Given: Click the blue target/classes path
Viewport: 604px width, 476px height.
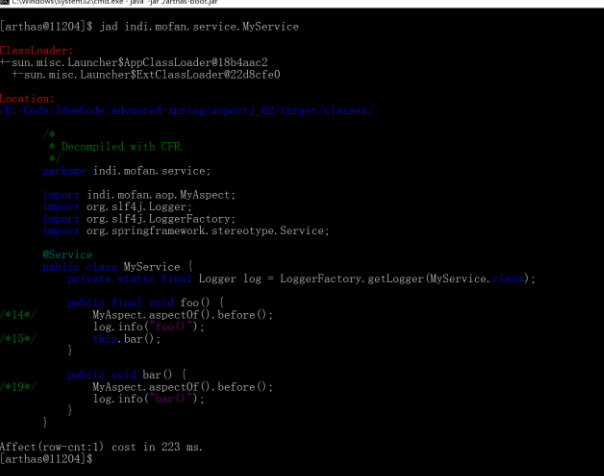Looking at the screenshot, I should tap(186, 111).
